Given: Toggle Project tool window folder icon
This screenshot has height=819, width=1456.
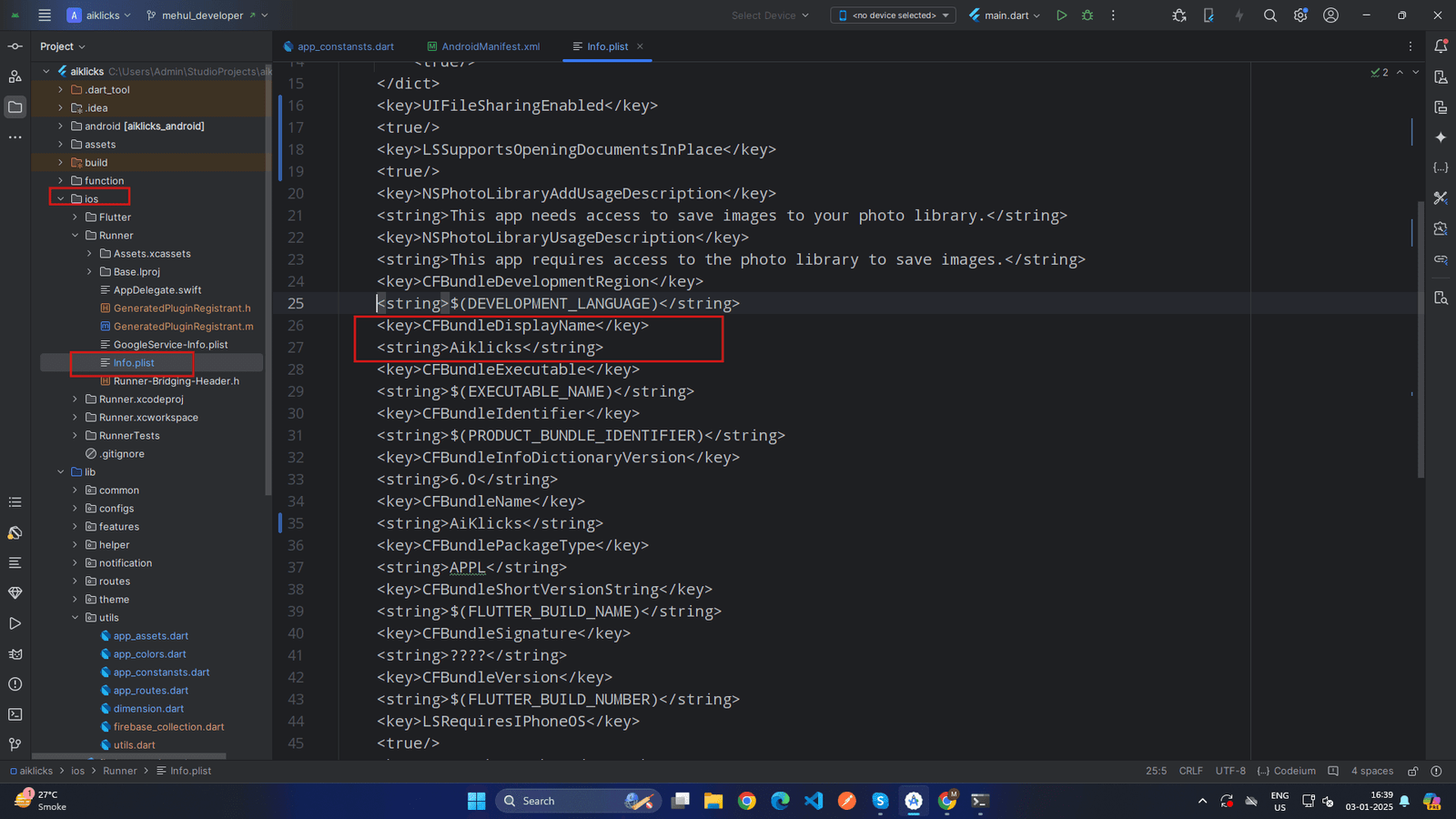Looking at the screenshot, I should [x=15, y=107].
